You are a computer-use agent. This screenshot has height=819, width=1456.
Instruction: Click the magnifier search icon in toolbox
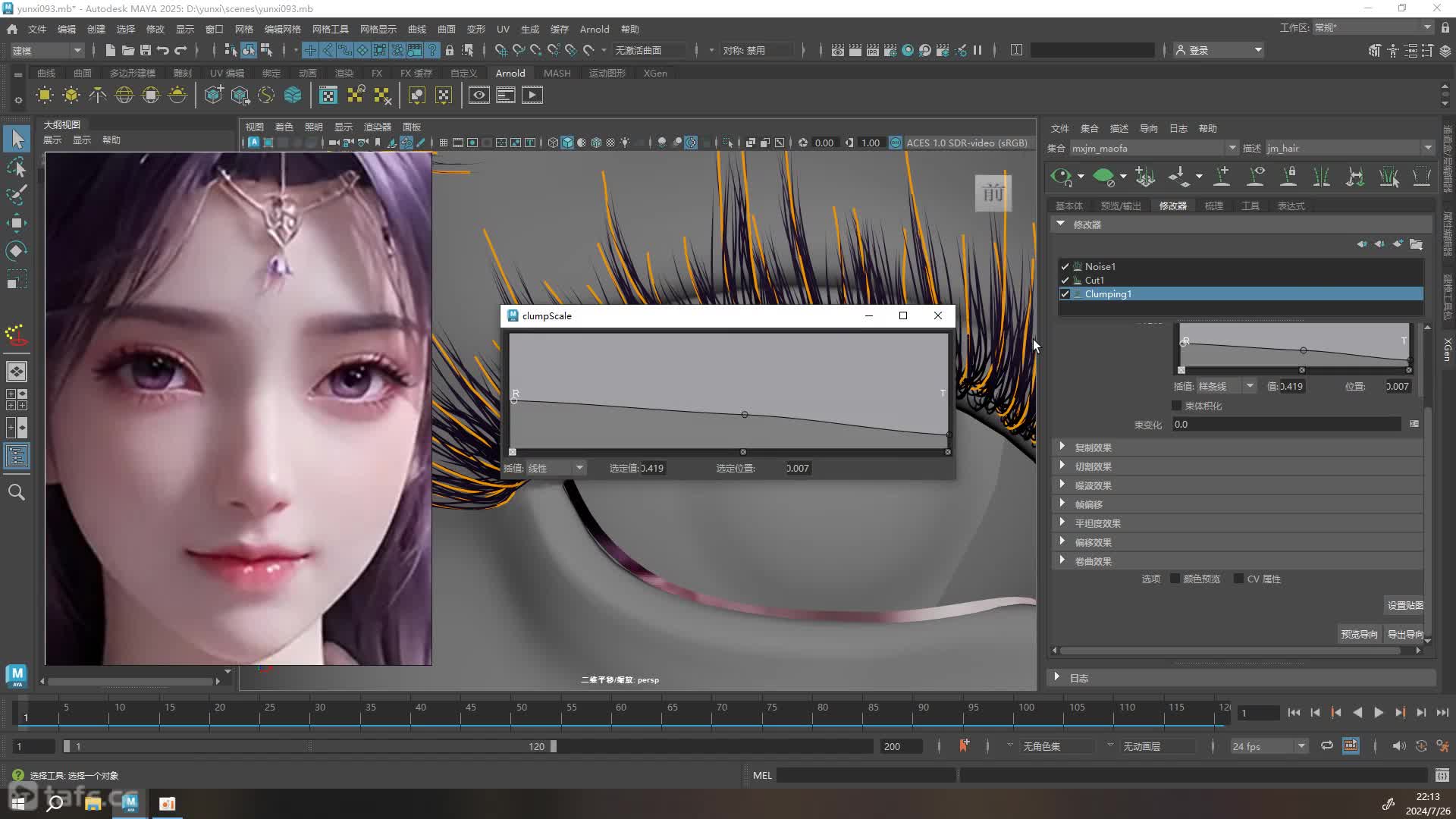coord(17,492)
